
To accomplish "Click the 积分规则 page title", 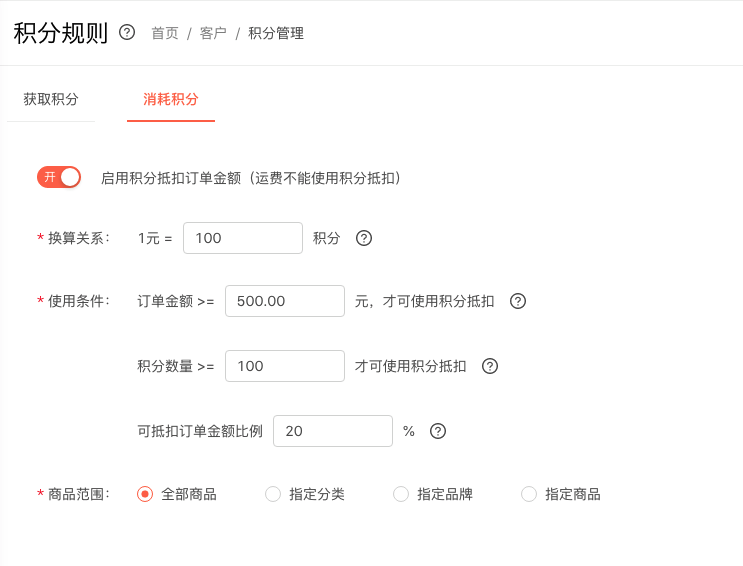I will (61, 33).
